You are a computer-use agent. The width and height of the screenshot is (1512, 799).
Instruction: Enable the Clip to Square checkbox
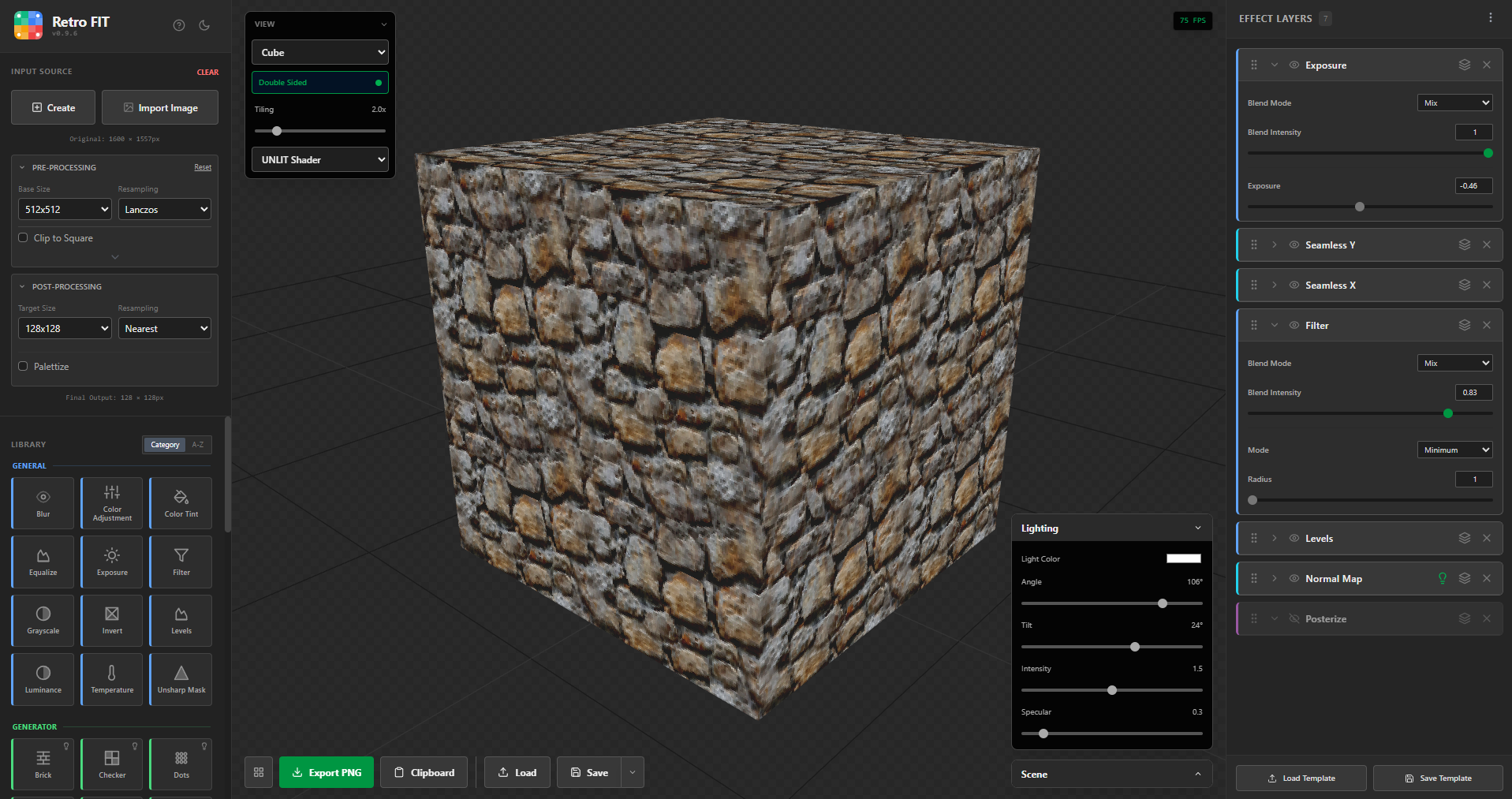click(23, 237)
